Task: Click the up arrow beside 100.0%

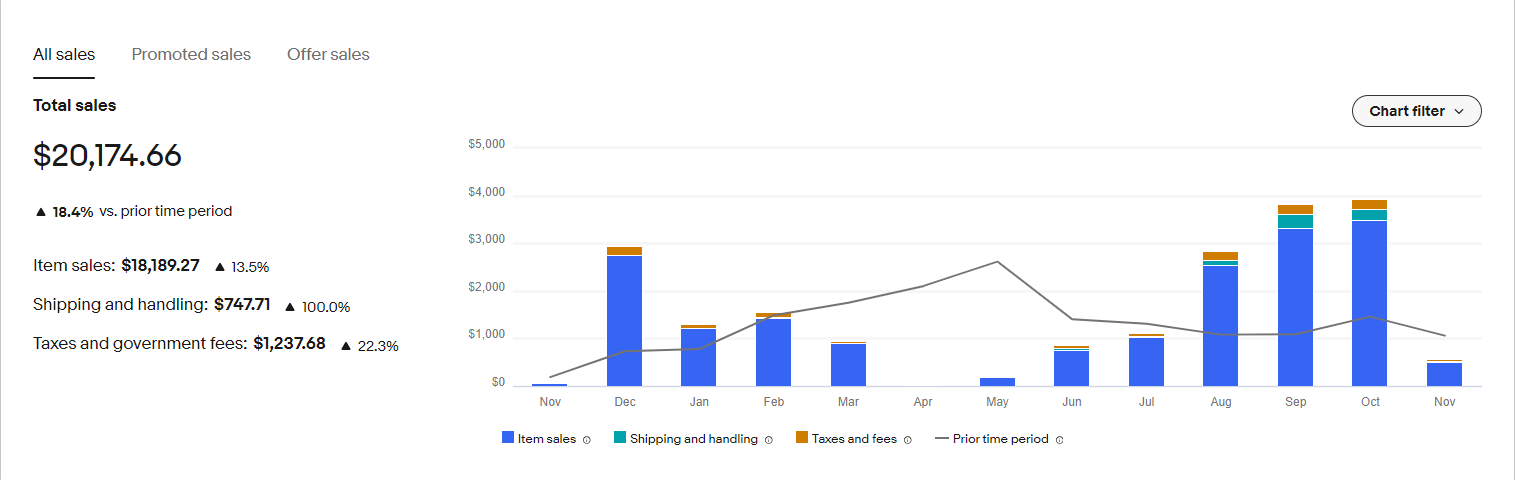Action: tap(290, 306)
